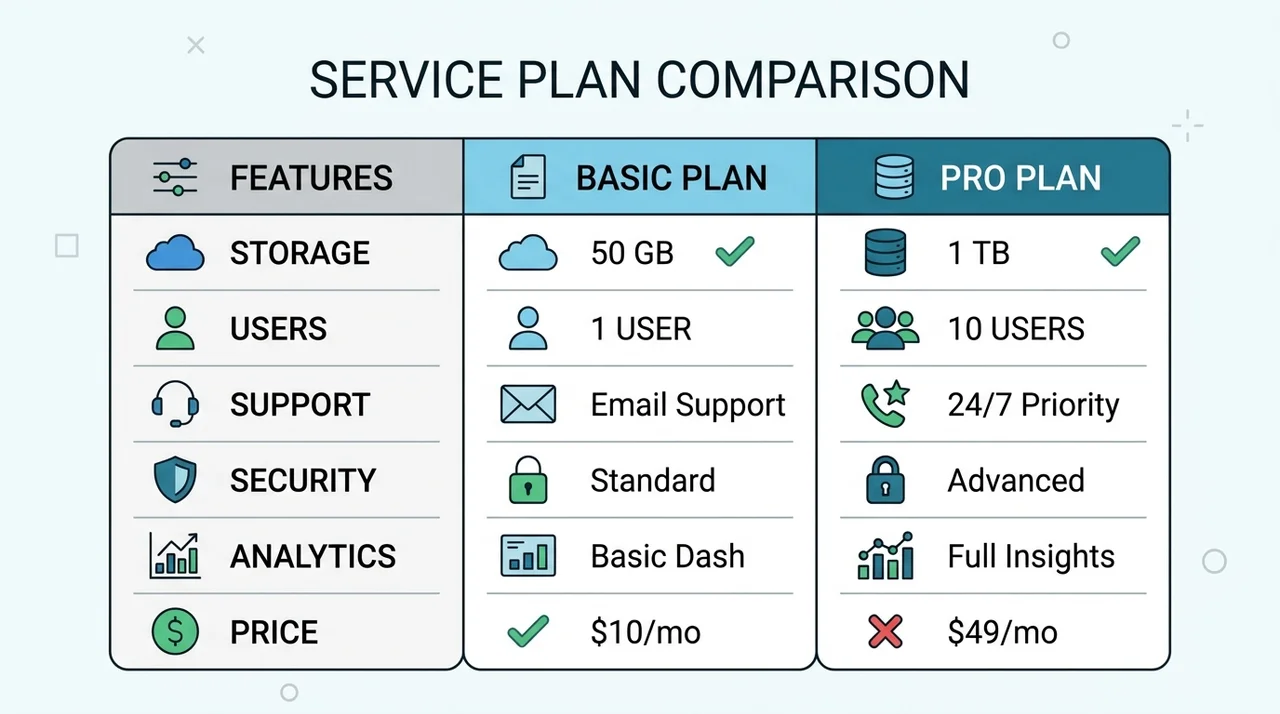
Task: Click the green checkmark next to 1 TB
Action: 1120,253
